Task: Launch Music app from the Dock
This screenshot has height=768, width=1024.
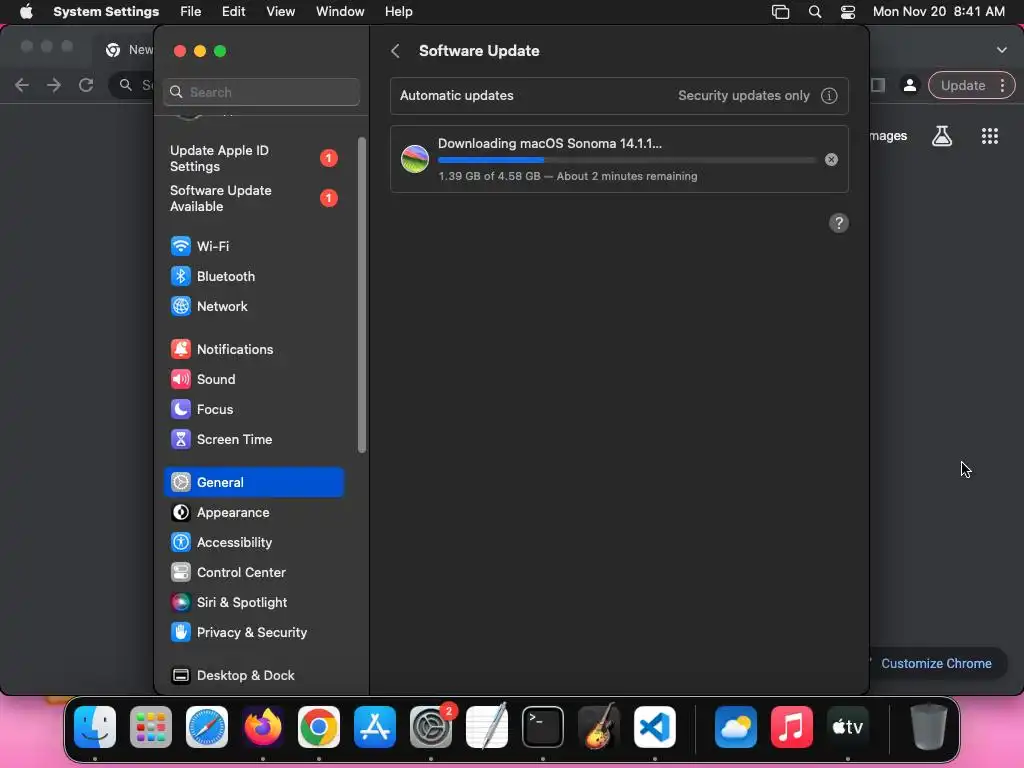Action: tap(792, 727)
